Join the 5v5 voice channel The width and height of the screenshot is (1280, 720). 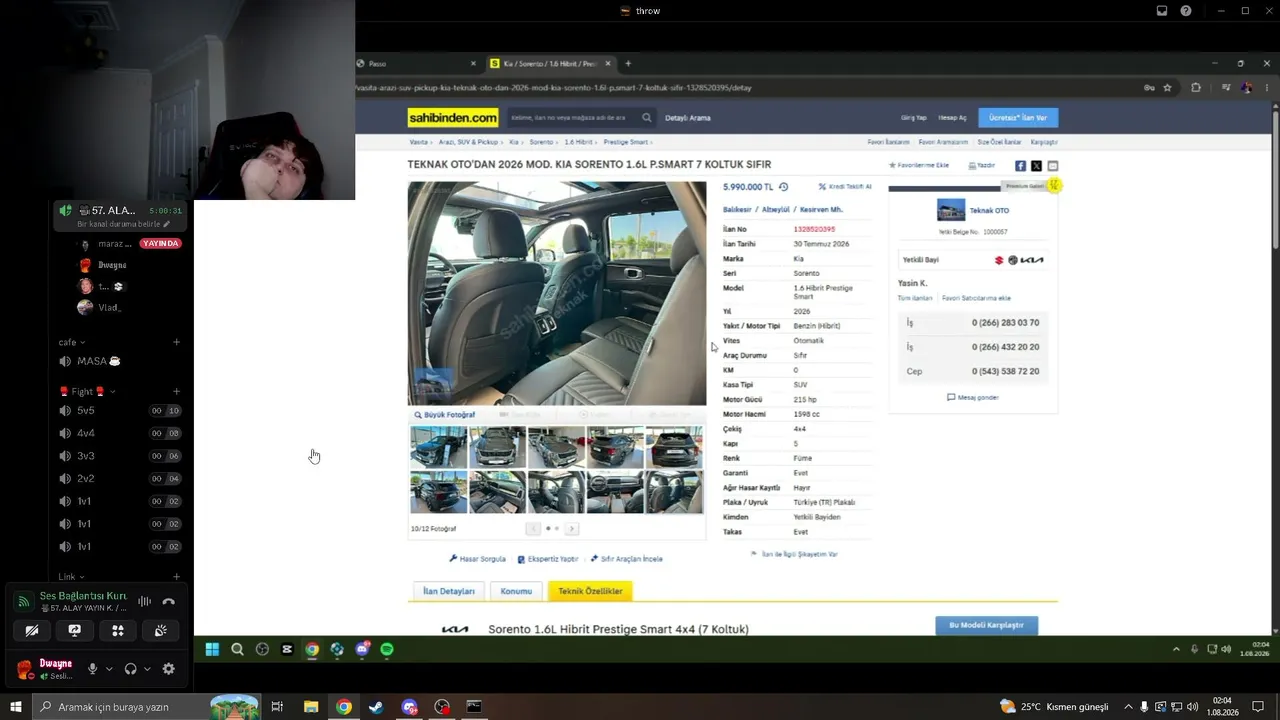point(120,411)
